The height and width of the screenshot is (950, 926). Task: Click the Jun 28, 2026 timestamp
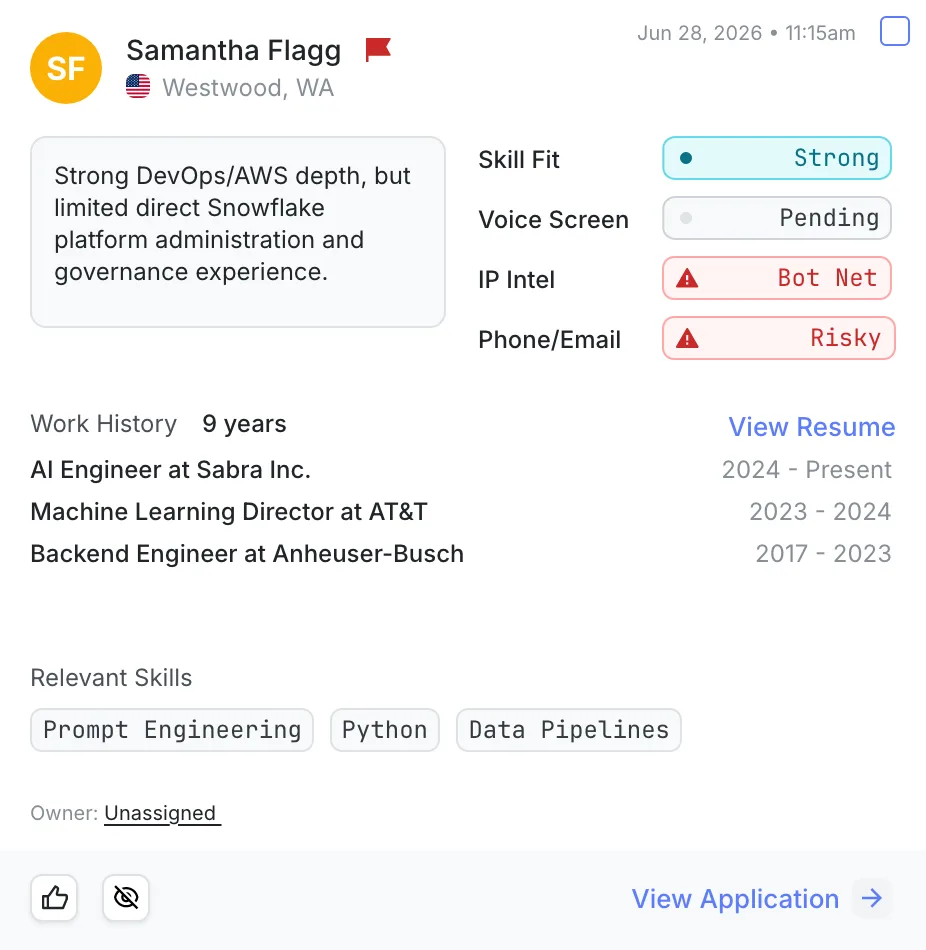pos(746,33)
